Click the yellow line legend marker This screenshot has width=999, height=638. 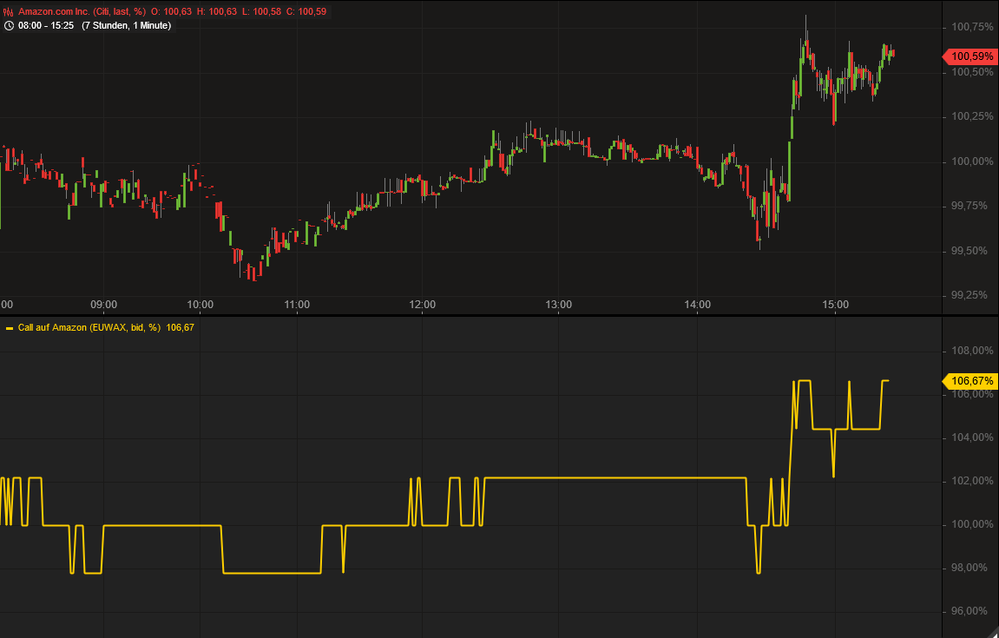click(x=9, y=327)
